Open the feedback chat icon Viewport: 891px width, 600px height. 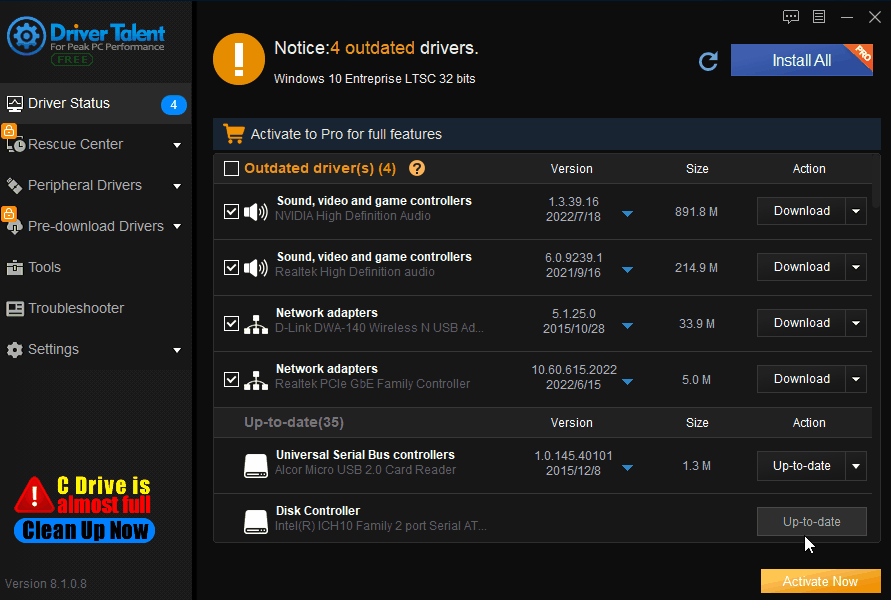click(x=790, y=16)
